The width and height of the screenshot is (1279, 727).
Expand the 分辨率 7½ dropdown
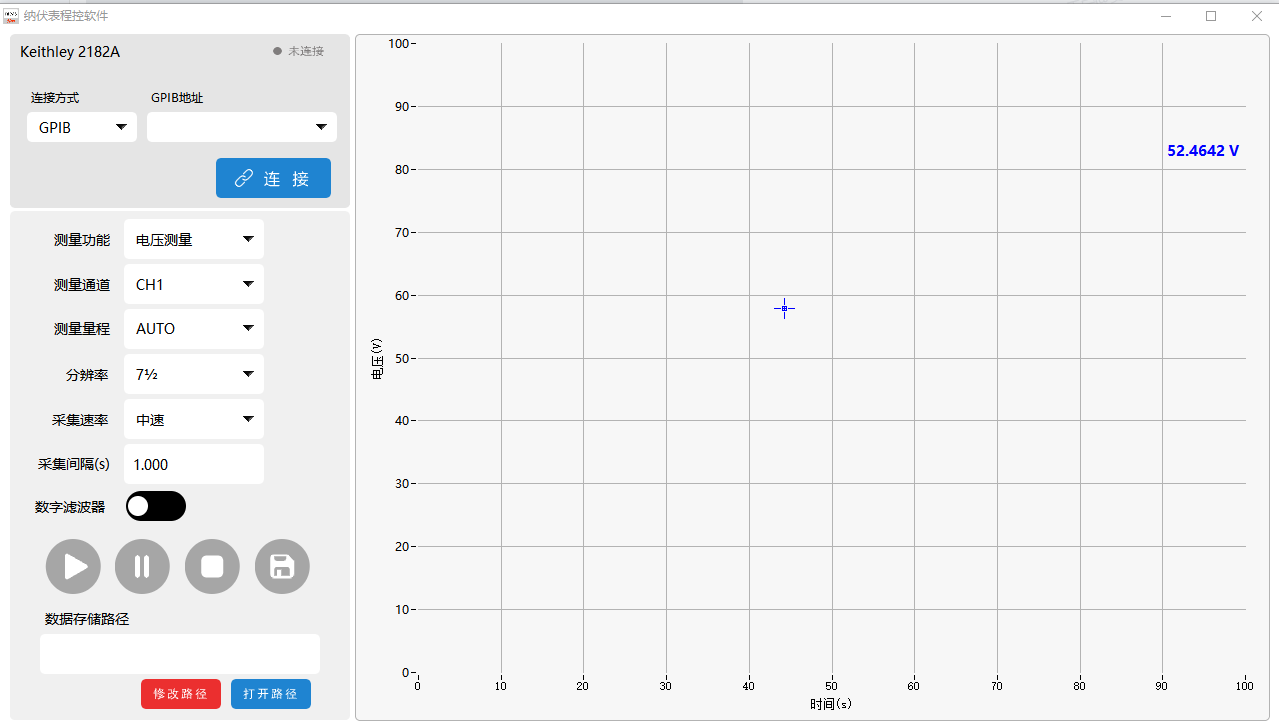[194, 374]
